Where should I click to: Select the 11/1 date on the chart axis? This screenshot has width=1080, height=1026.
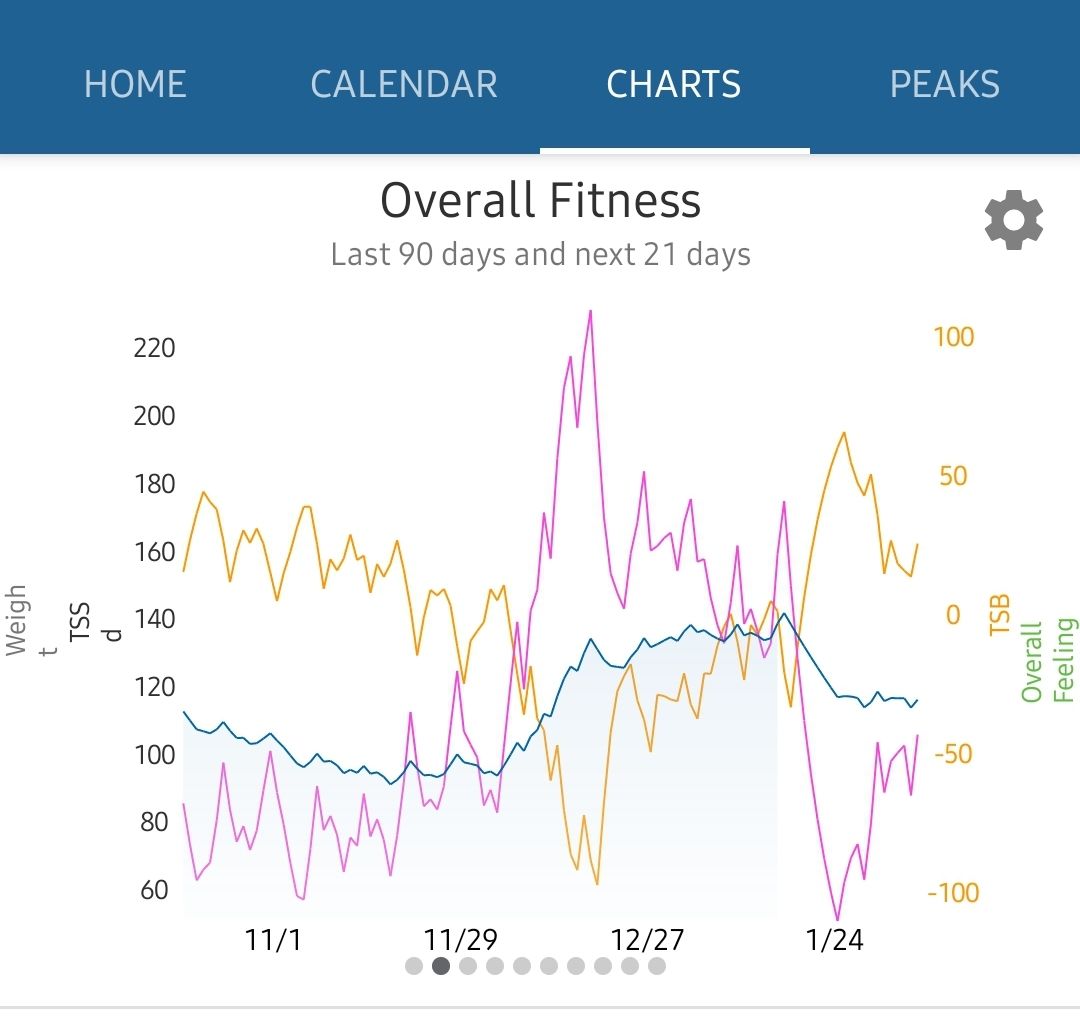pyautogui.click(x=273, y=940)
